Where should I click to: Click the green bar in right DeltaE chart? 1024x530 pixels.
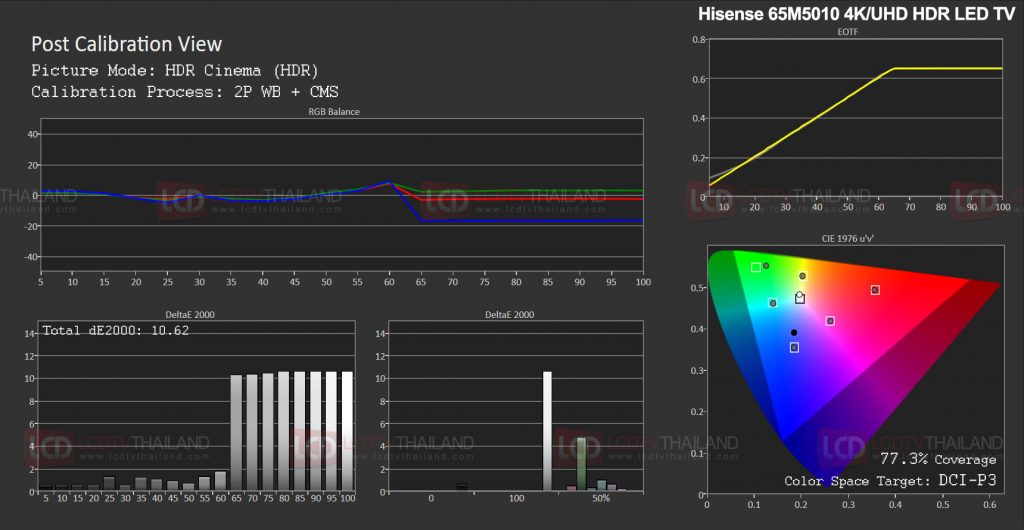[581, 464]
